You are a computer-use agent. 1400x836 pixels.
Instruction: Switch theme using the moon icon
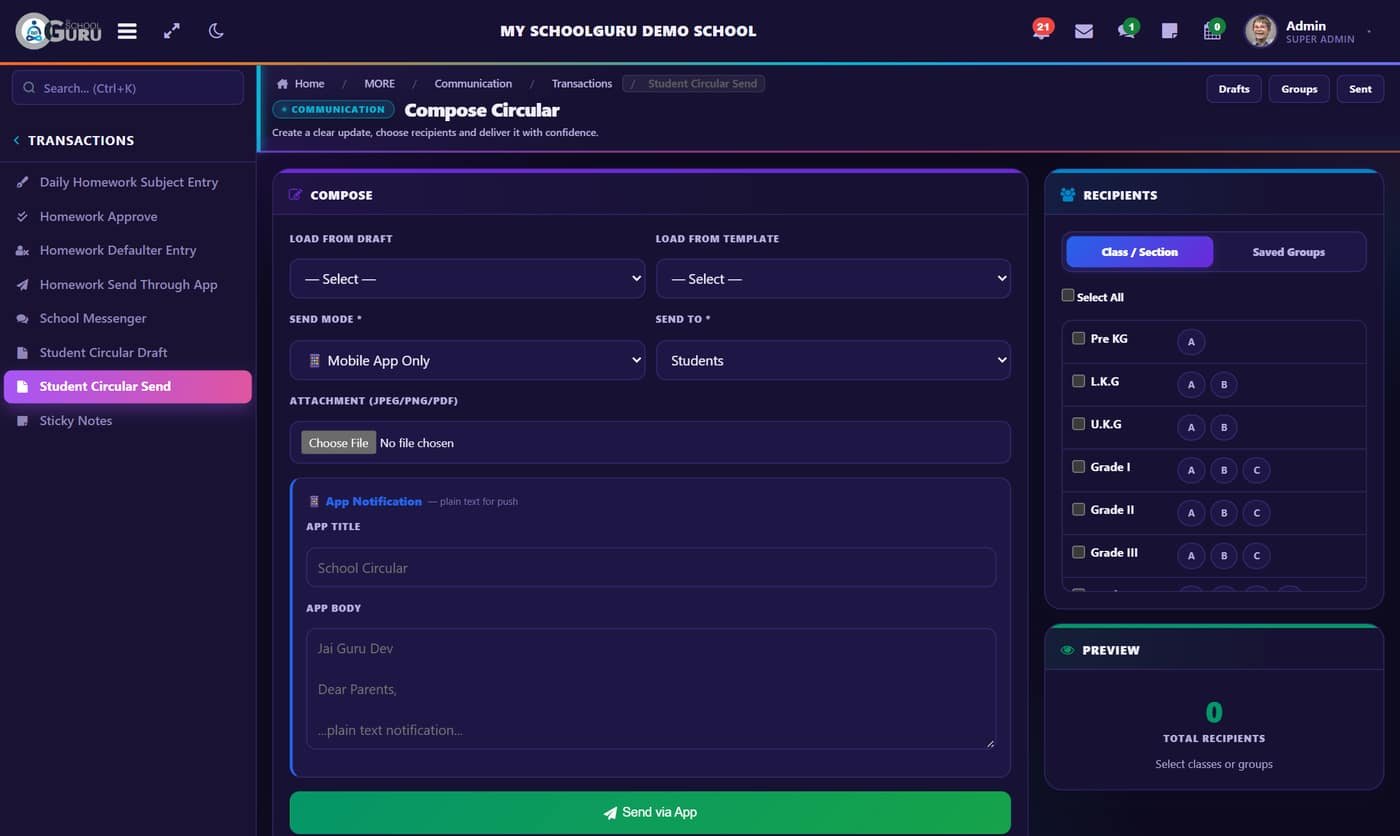[216, 31]
